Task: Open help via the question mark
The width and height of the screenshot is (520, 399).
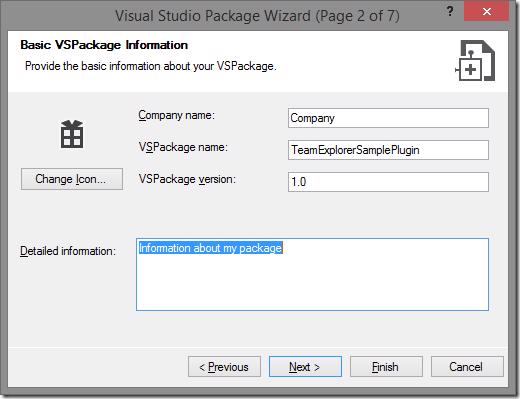Action: click(x=450, y=11)
